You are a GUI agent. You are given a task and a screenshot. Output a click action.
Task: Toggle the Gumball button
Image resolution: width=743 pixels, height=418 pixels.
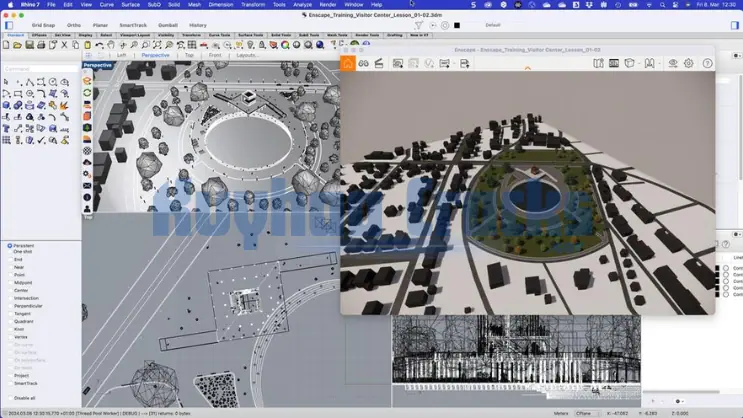coord(167,25)
